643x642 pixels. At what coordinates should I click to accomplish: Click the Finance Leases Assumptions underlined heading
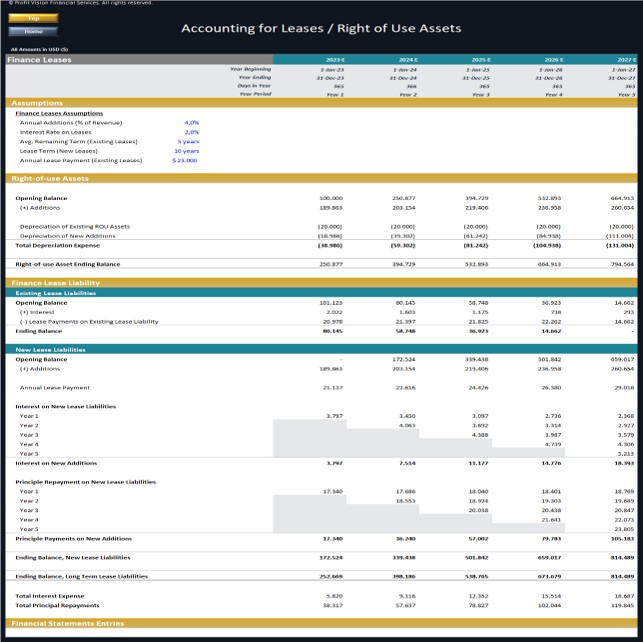[x=59, y=113]
